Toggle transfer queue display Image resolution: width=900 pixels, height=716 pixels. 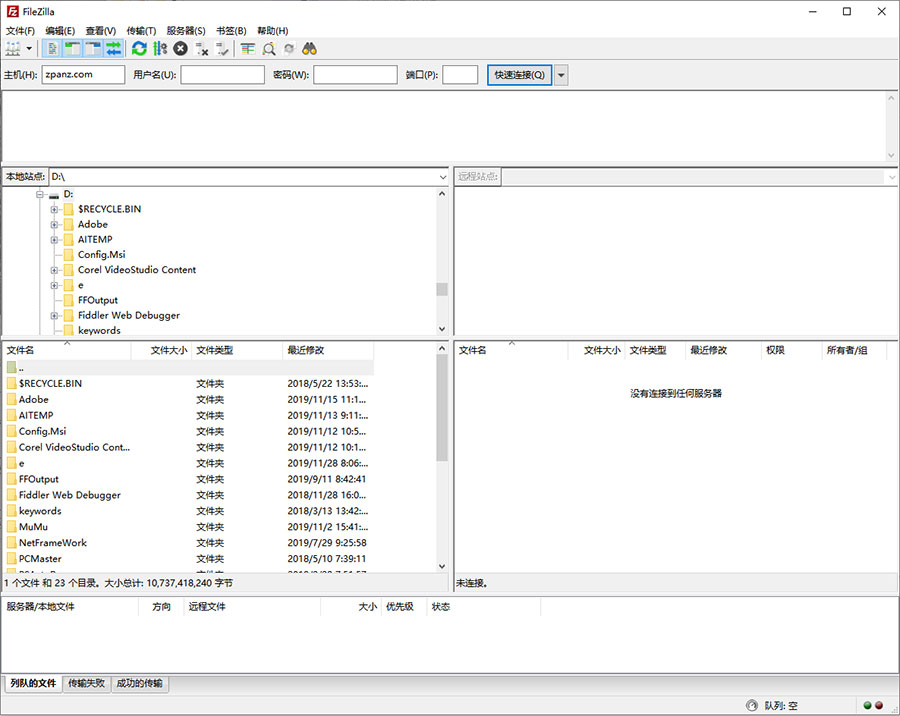click(x=113, y=49)
